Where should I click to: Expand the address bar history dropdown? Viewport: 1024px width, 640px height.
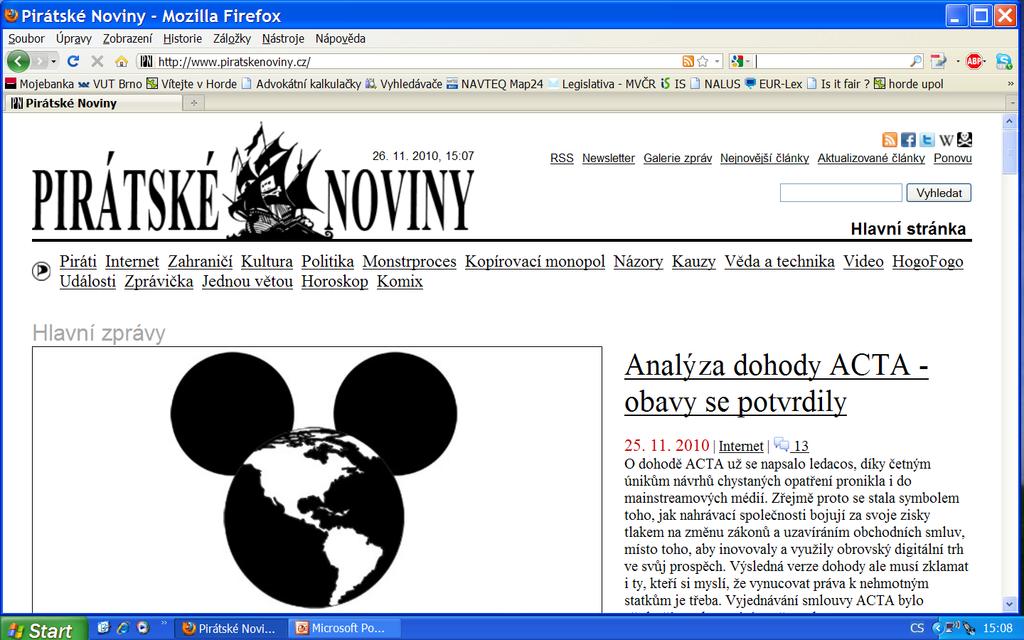717,61
